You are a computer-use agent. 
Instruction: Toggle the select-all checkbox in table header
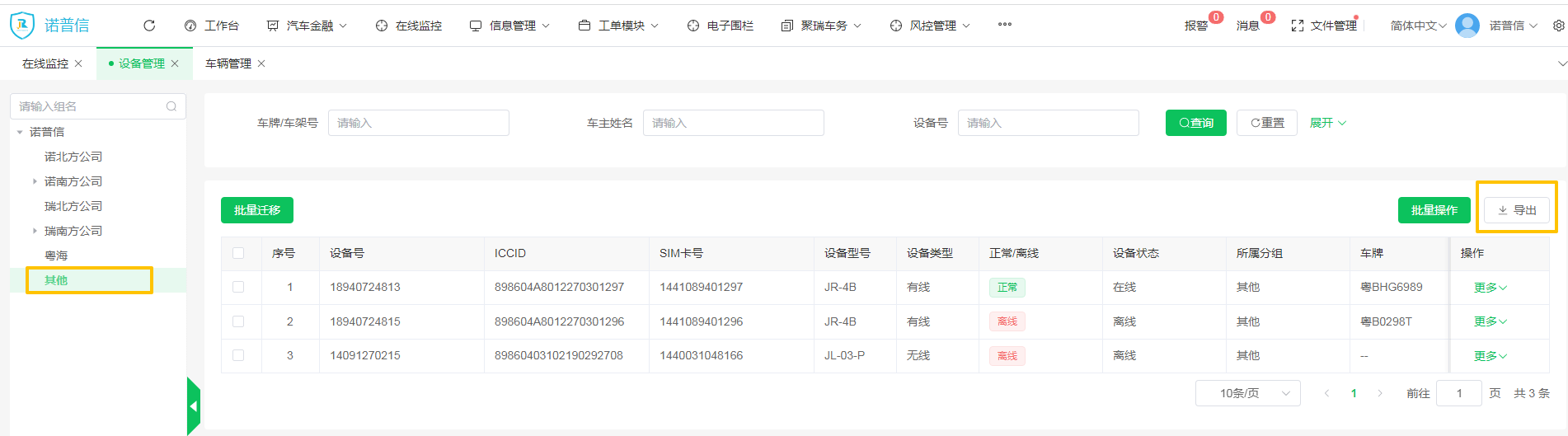tap(238, 253)
